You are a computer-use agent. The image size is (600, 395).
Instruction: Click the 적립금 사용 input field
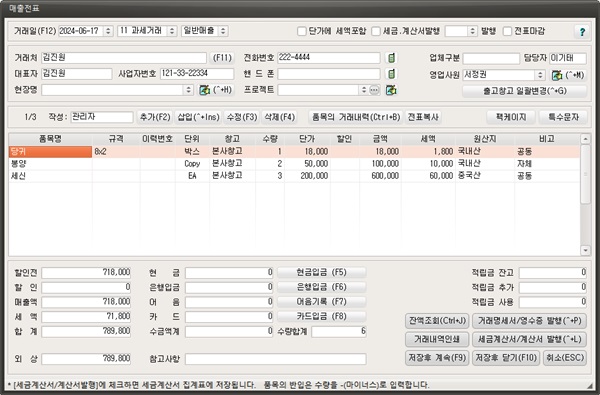coord(553,302)
